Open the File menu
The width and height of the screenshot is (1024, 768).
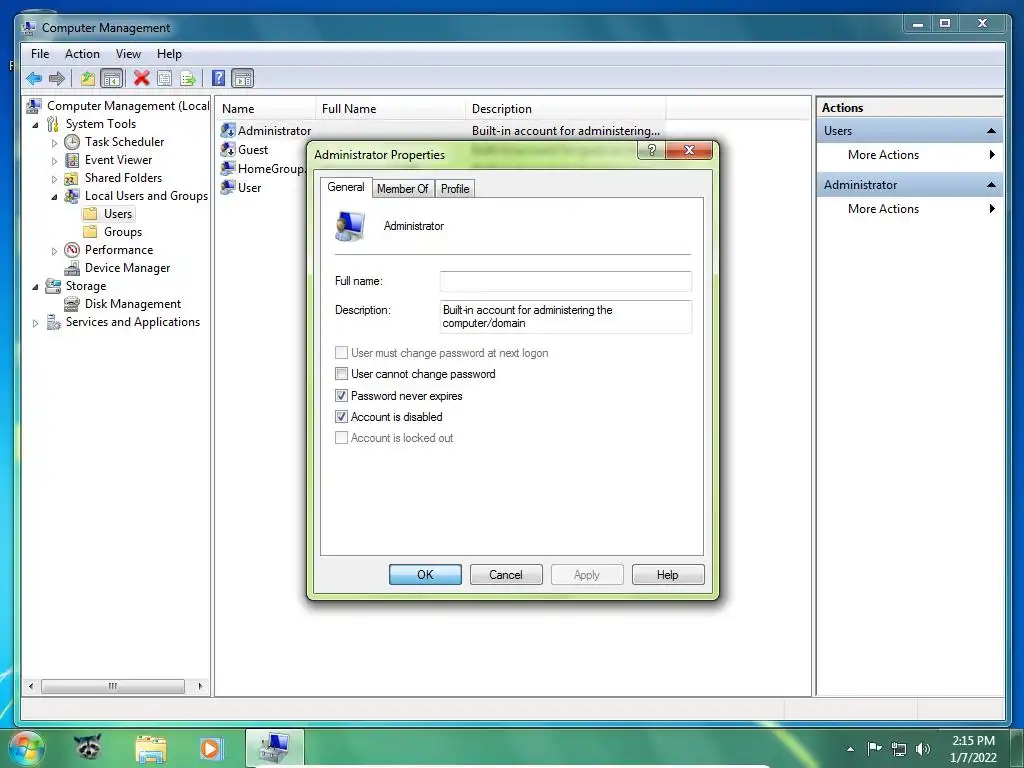[x=40, y=54]
